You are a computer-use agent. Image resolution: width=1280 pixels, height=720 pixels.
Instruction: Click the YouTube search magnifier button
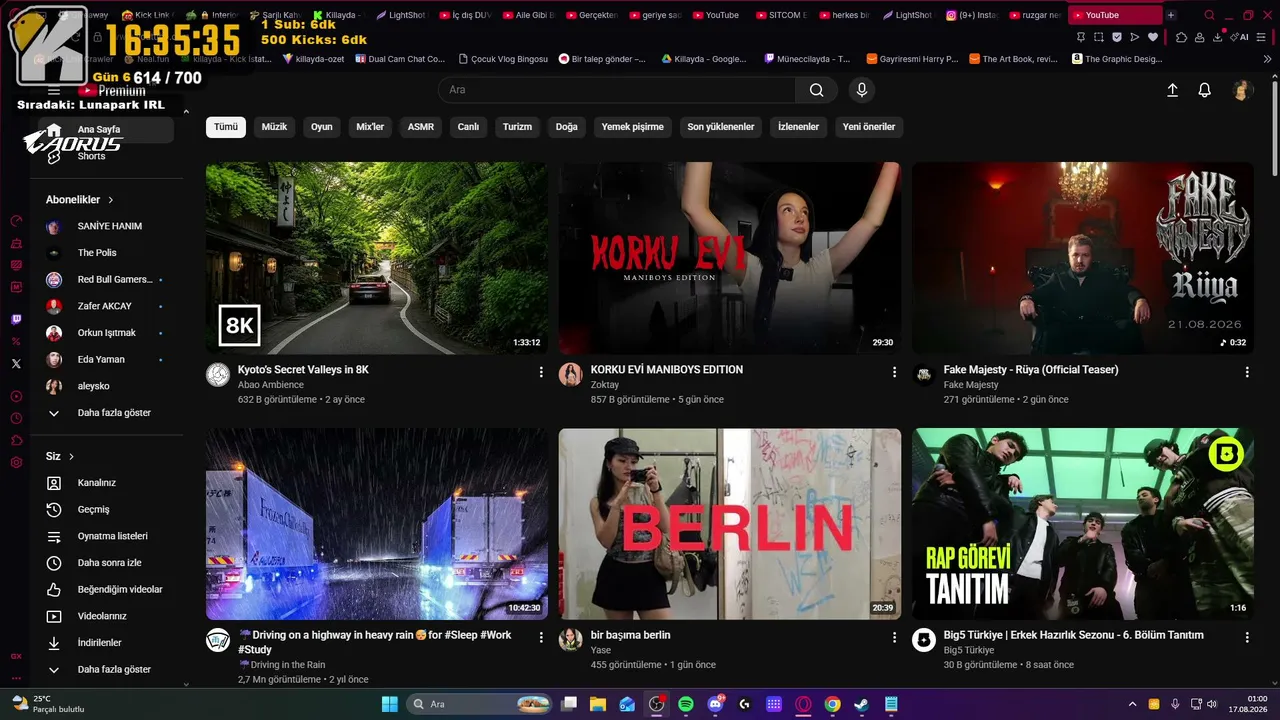816,90
